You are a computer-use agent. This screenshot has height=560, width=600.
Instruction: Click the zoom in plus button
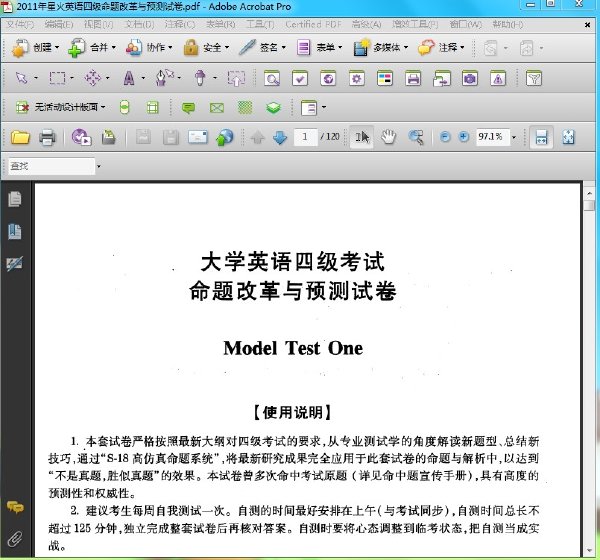click(464, 137)
